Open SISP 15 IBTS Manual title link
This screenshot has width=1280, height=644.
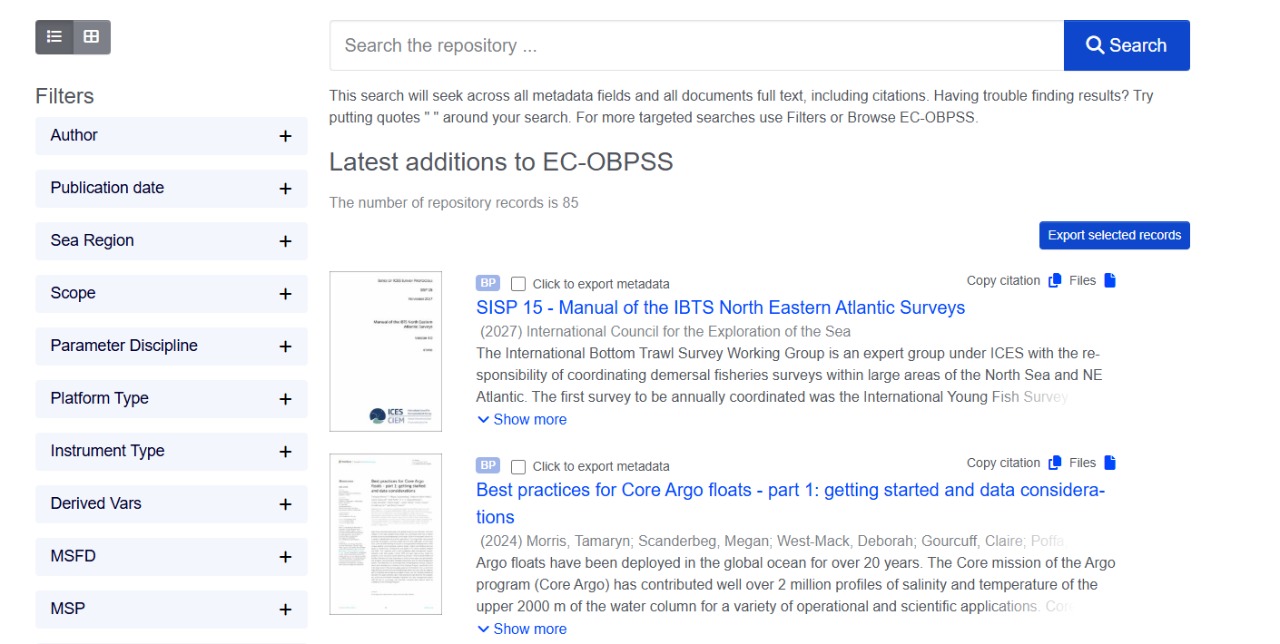720,308
